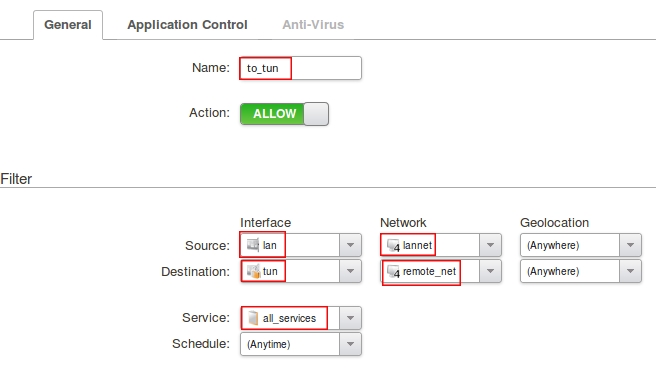Screen dimensions: 656x382
Task: Expand the Source Interface dropdown arrow
Action: pyautogui.click(x=350, y=245)
